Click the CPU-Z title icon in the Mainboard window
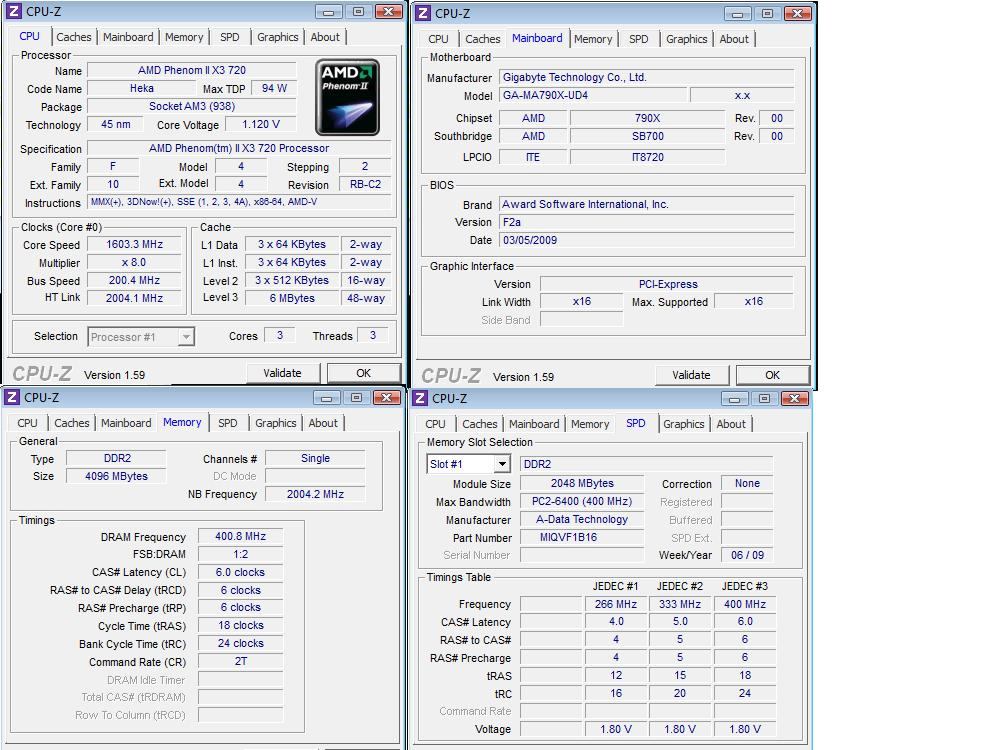1000x750 pixels. (x=422, y=13)
